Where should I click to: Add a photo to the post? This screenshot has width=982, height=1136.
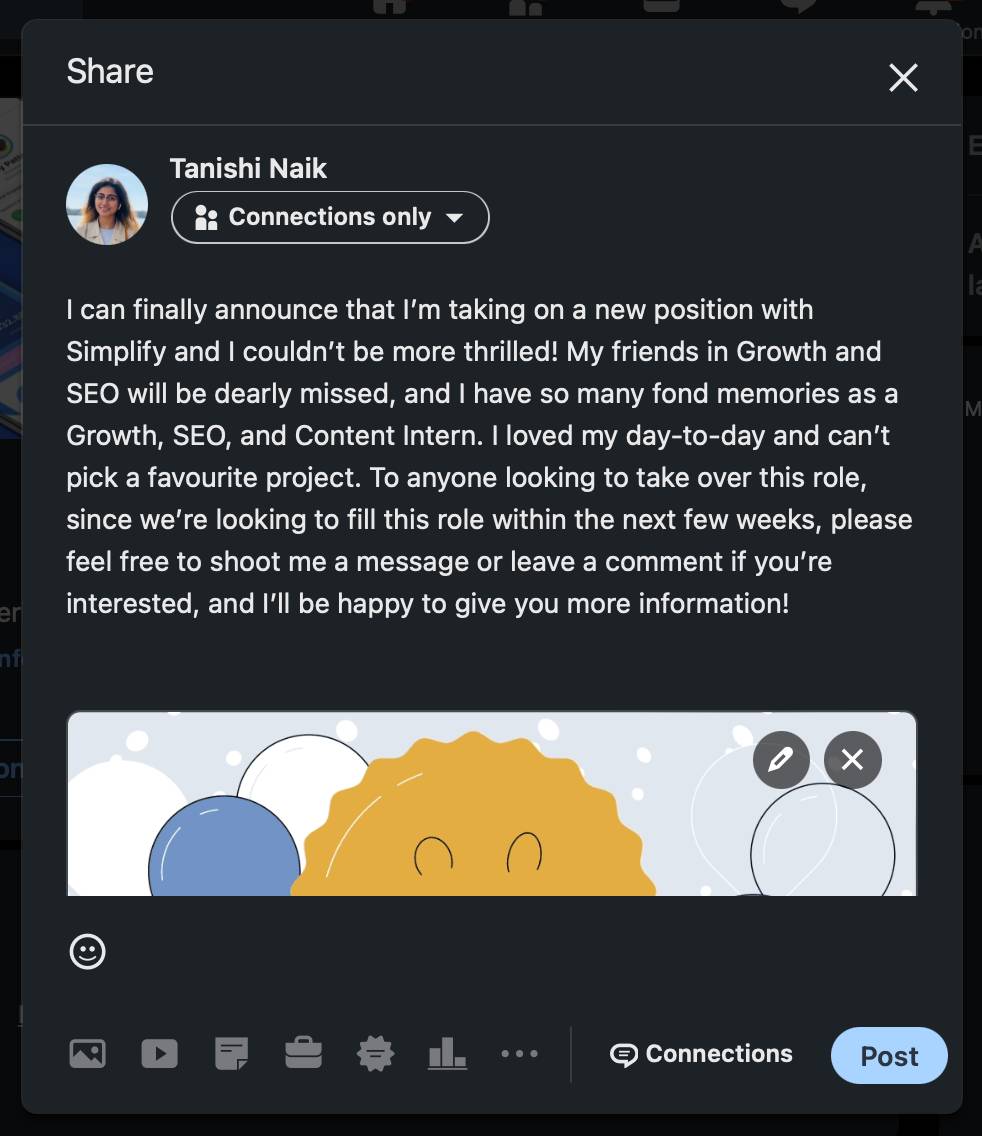click(88, 1053)
